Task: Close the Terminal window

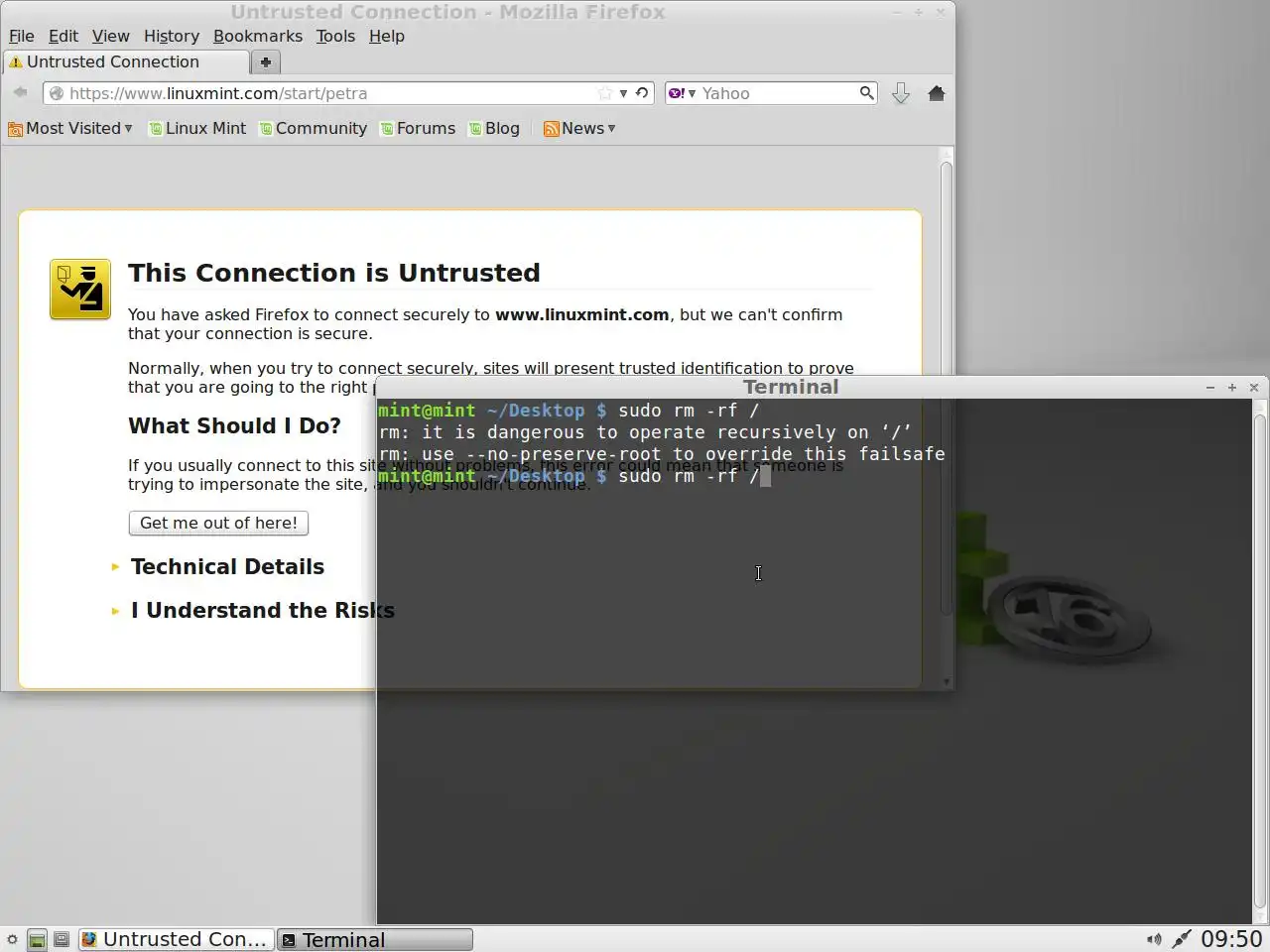Action: coord(1254,388)
